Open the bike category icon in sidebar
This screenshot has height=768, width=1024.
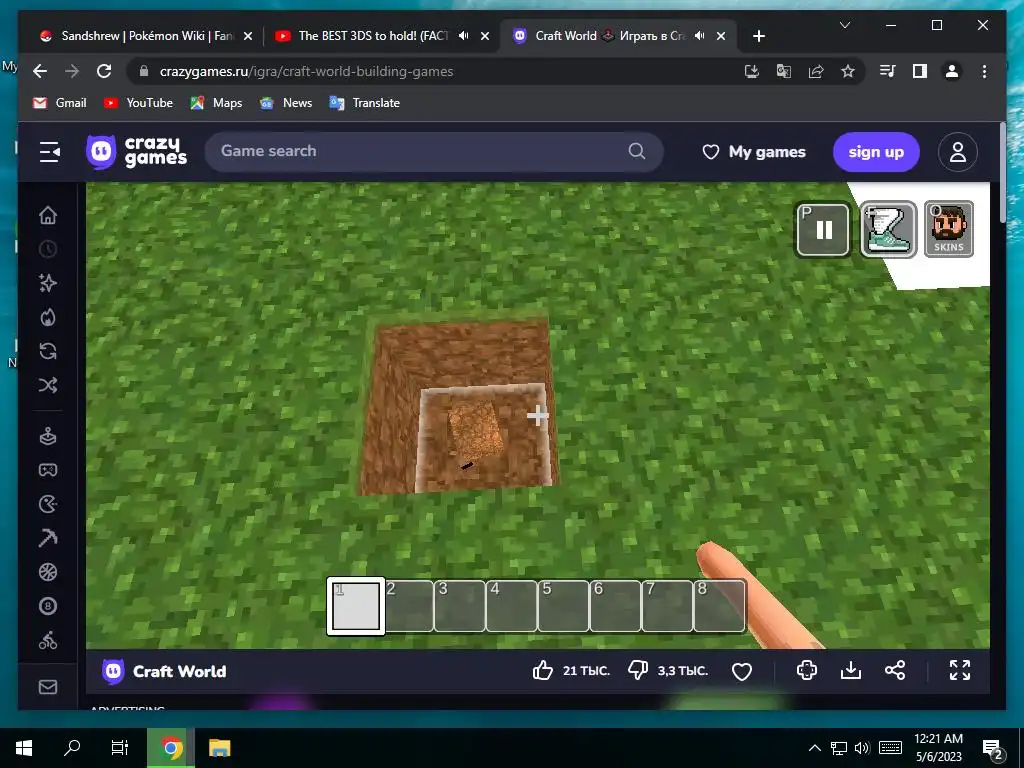click(x=48, y=640)
